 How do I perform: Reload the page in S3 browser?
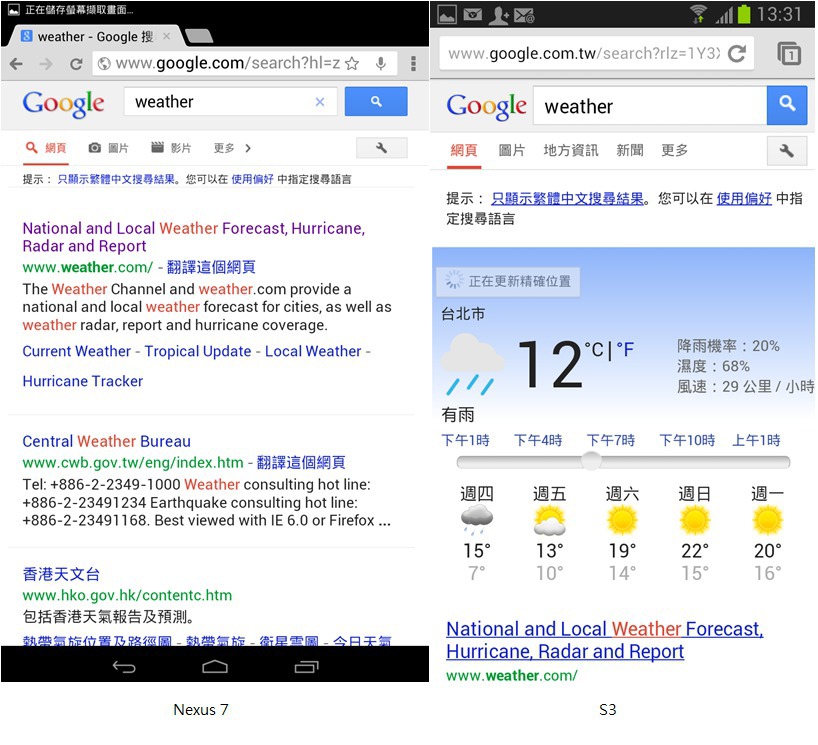737,53
